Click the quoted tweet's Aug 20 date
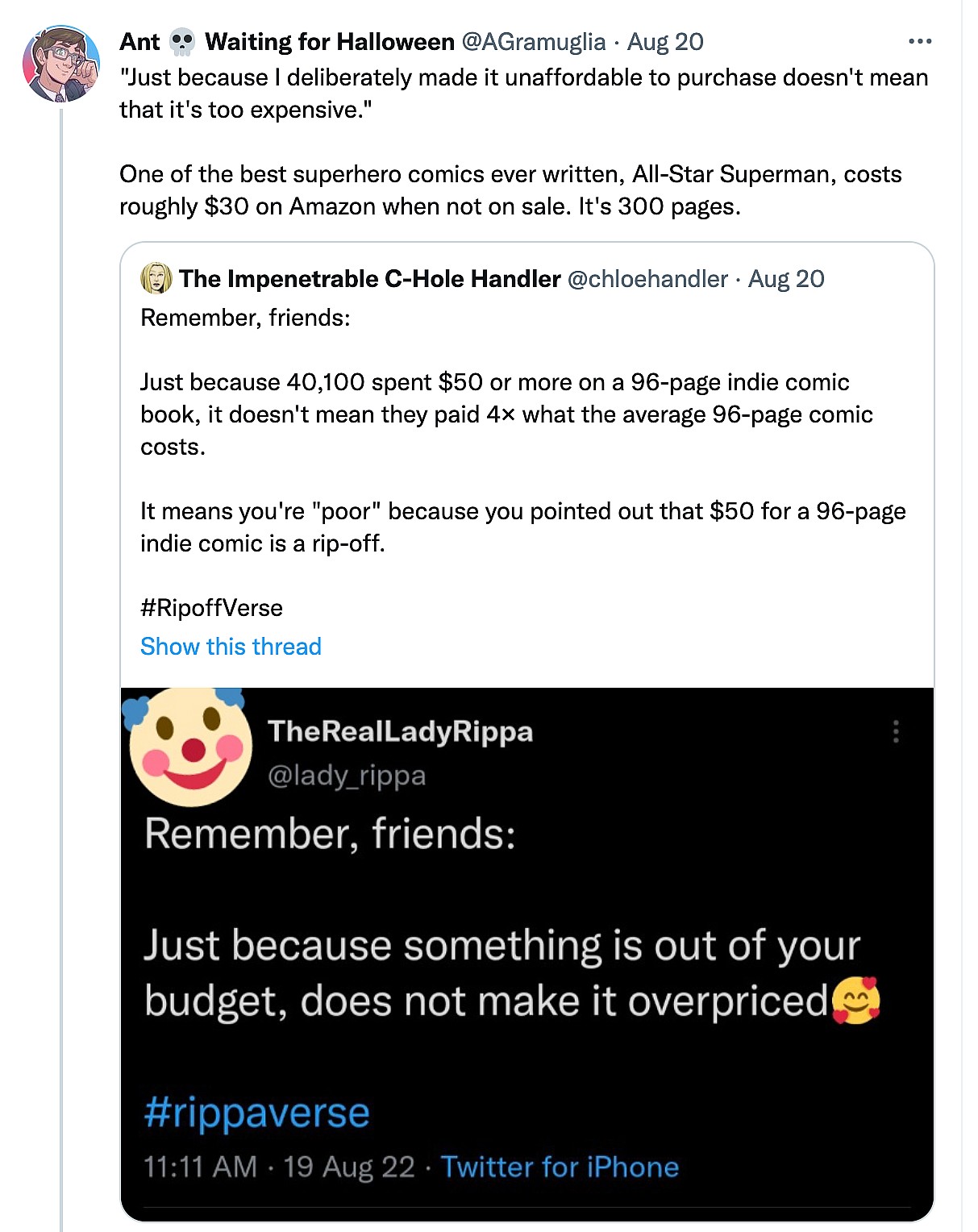This screenshot has width=978, height=1232. click(x=786, y=279)
